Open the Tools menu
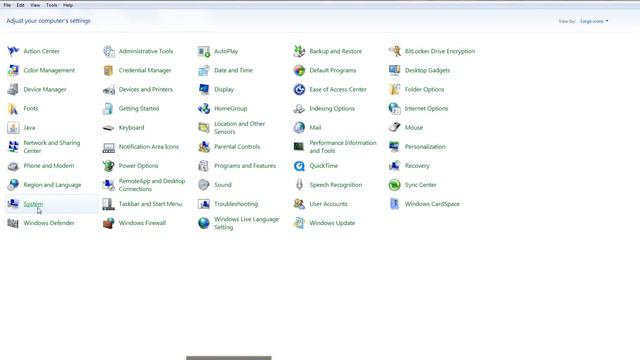This screenshot has height=360, width=640. (x=51, y=5)
